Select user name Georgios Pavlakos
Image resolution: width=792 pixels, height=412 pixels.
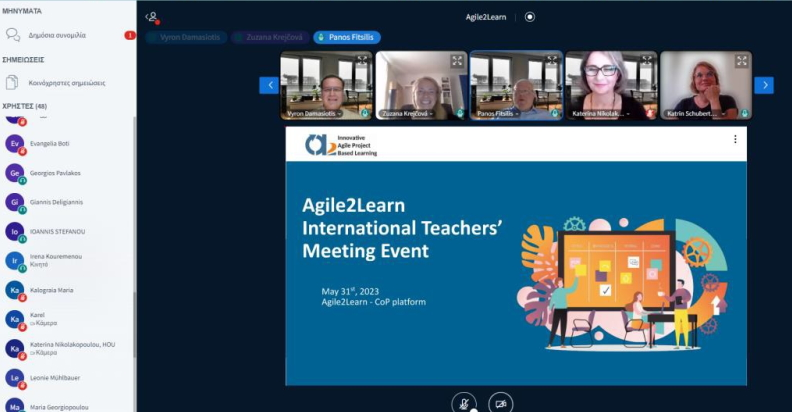(x=55, y=173)
